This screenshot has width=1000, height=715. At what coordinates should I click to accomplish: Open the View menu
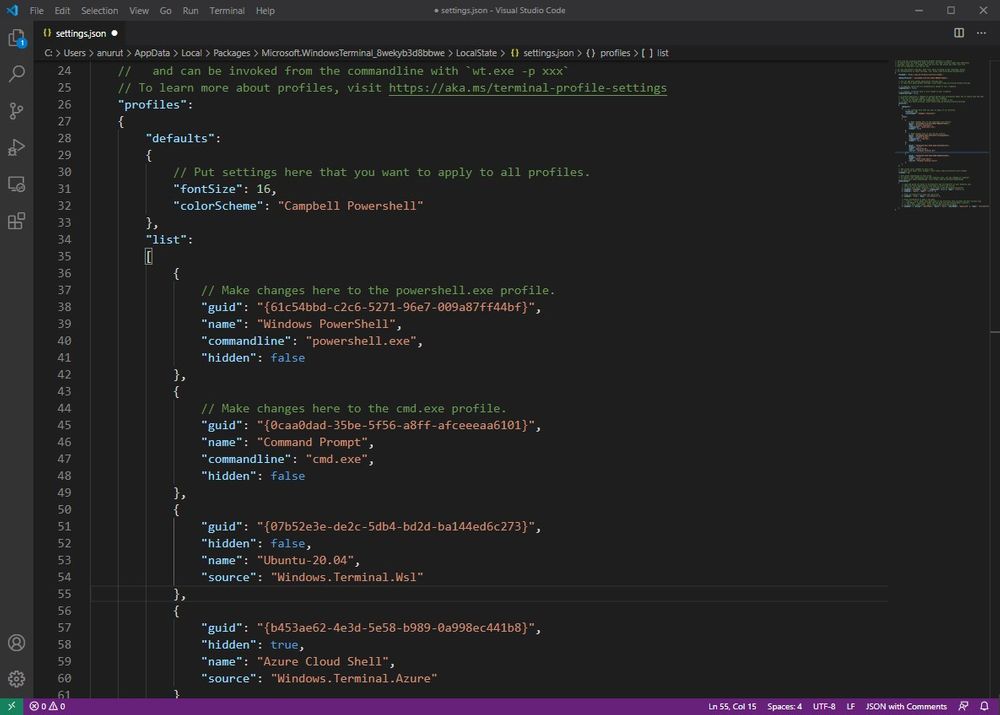click(x=138, y=10)
